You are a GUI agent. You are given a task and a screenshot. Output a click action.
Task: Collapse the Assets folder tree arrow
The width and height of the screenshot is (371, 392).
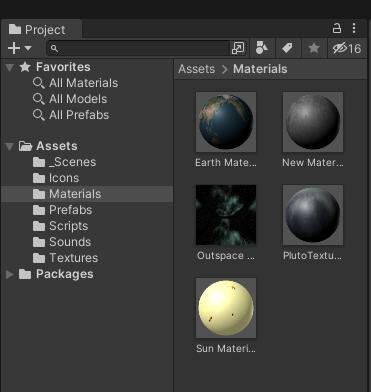[x=10, y=146]
